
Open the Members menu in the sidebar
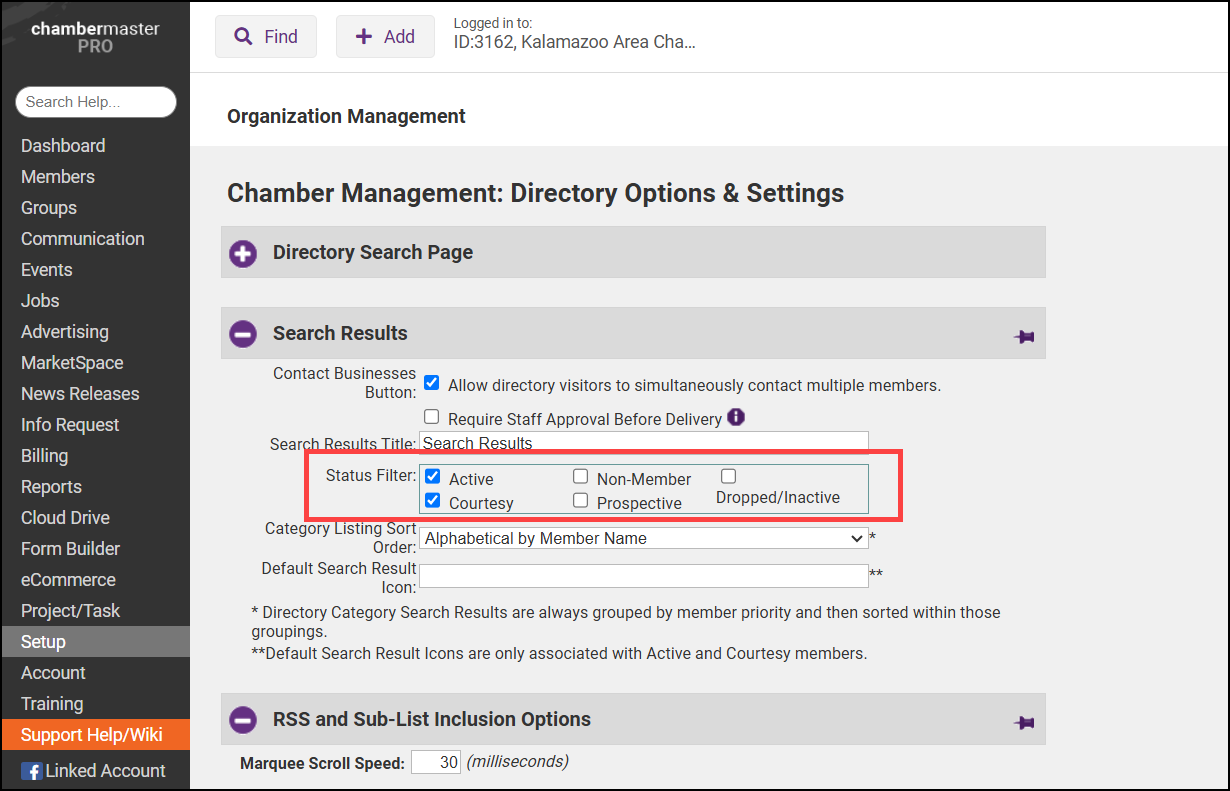point(58,177)
